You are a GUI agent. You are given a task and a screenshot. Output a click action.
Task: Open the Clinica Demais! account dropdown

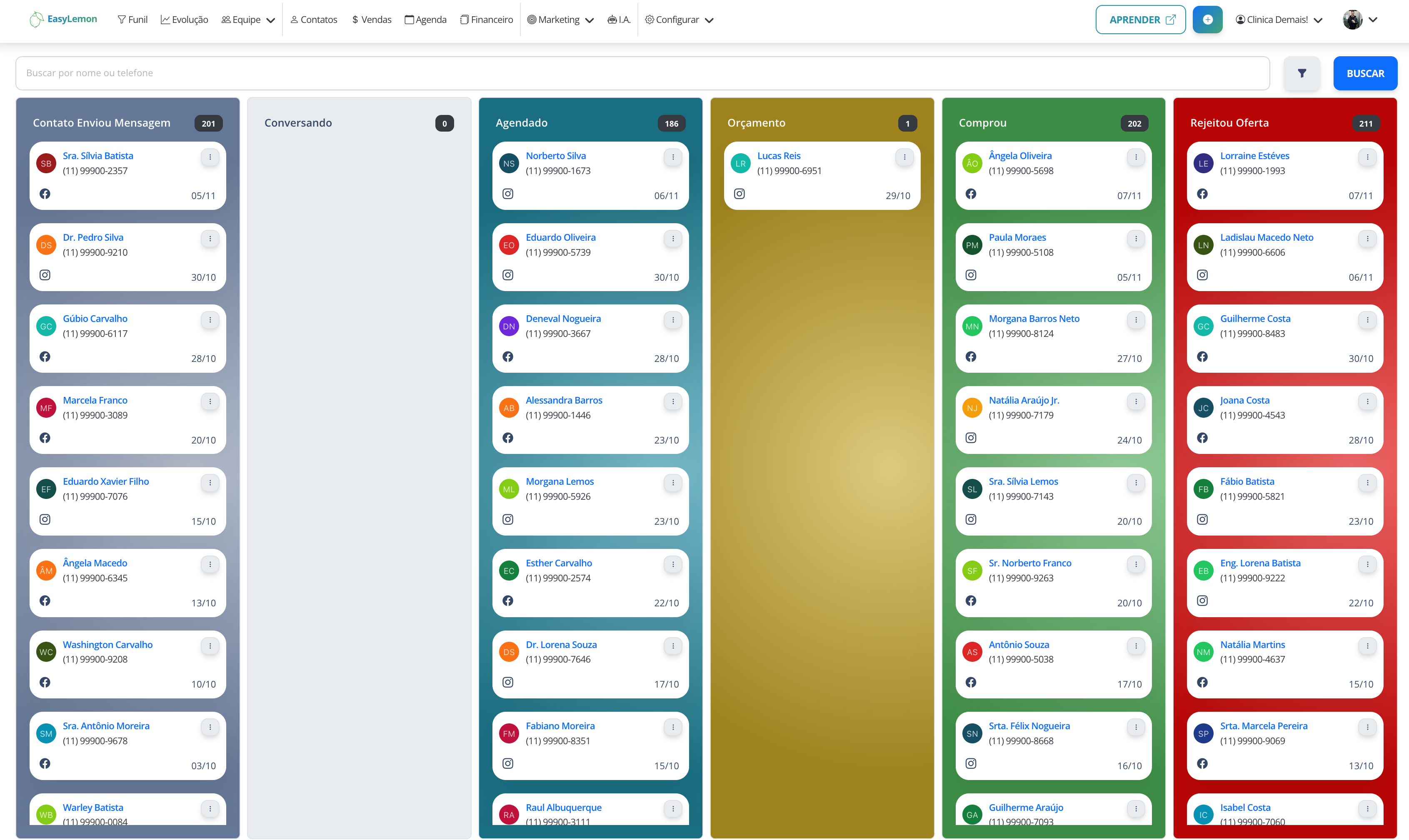point(1278,20)
